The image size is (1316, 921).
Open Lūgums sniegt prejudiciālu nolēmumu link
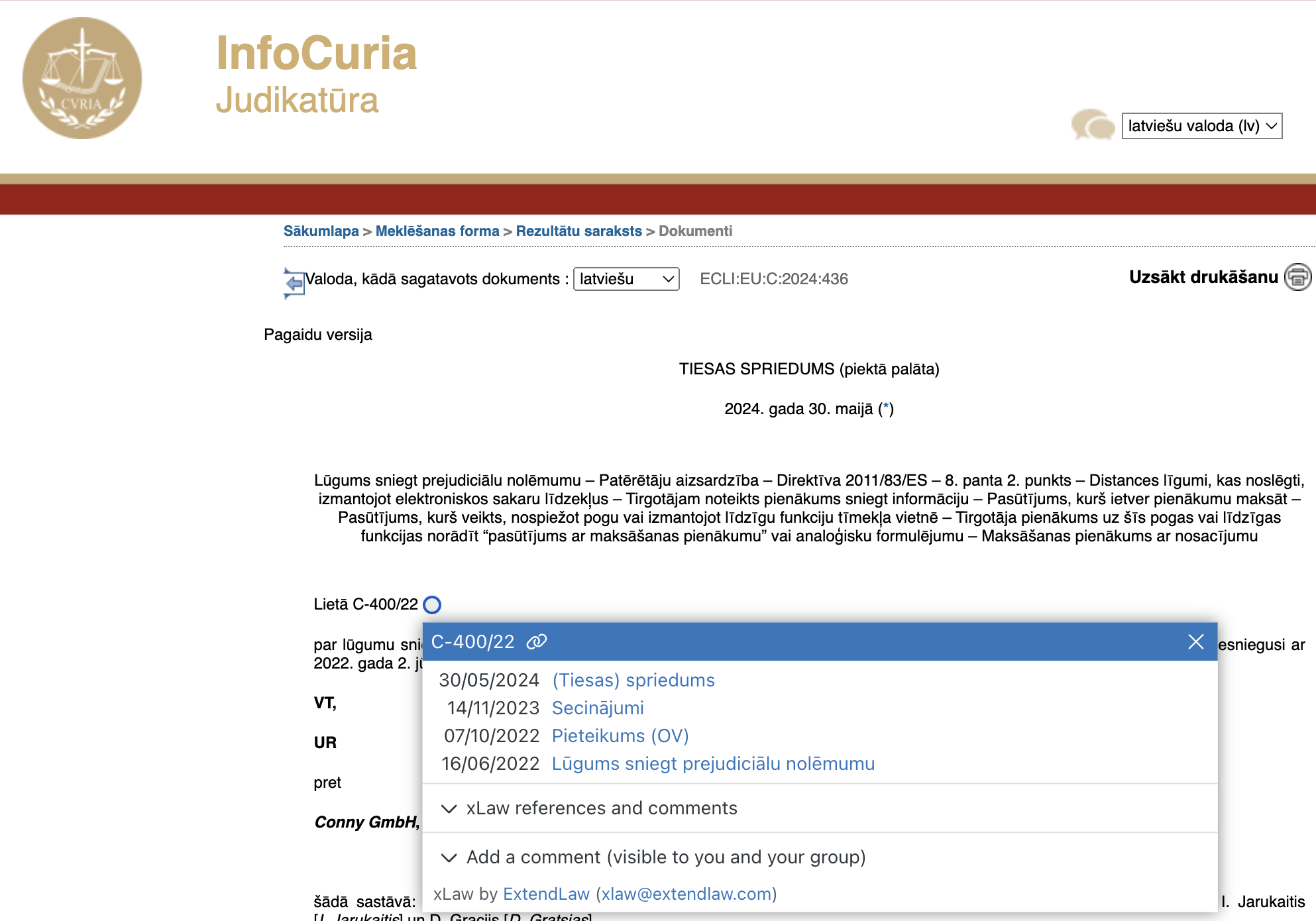pyautogui.click(x=712, y=764)
